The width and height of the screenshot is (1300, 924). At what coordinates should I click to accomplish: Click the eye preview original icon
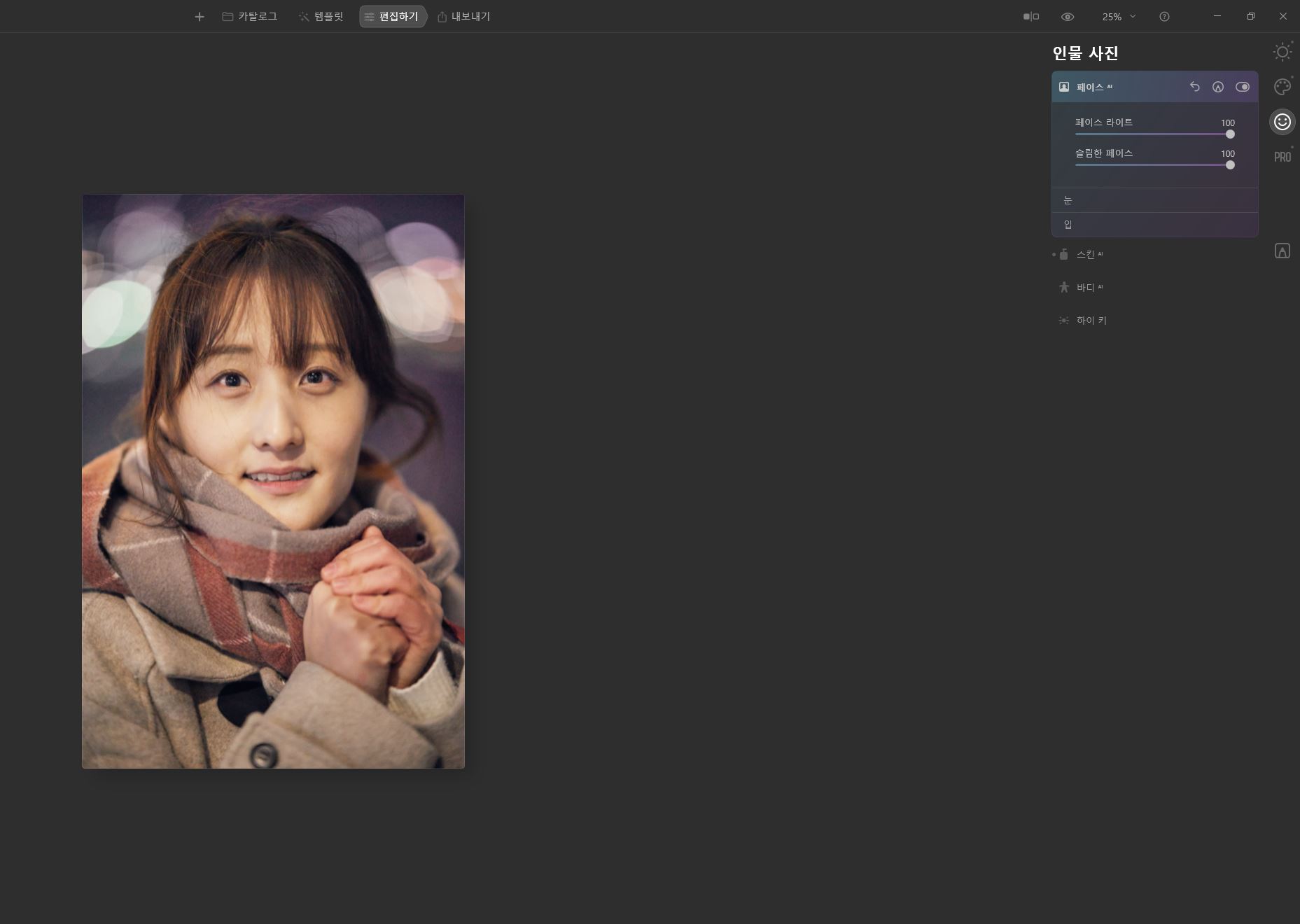pos(1068,17)
